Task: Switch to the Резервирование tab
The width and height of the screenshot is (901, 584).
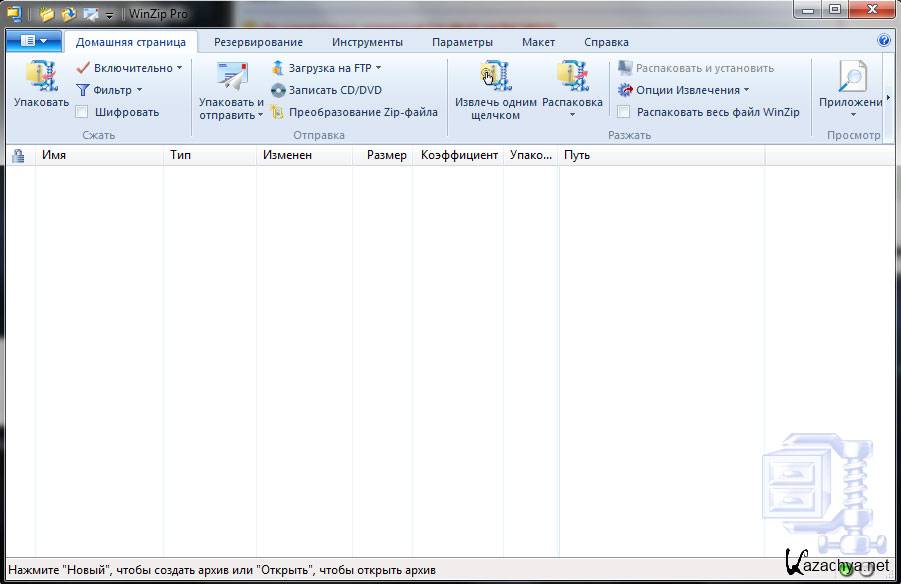Action: point(258,42)
